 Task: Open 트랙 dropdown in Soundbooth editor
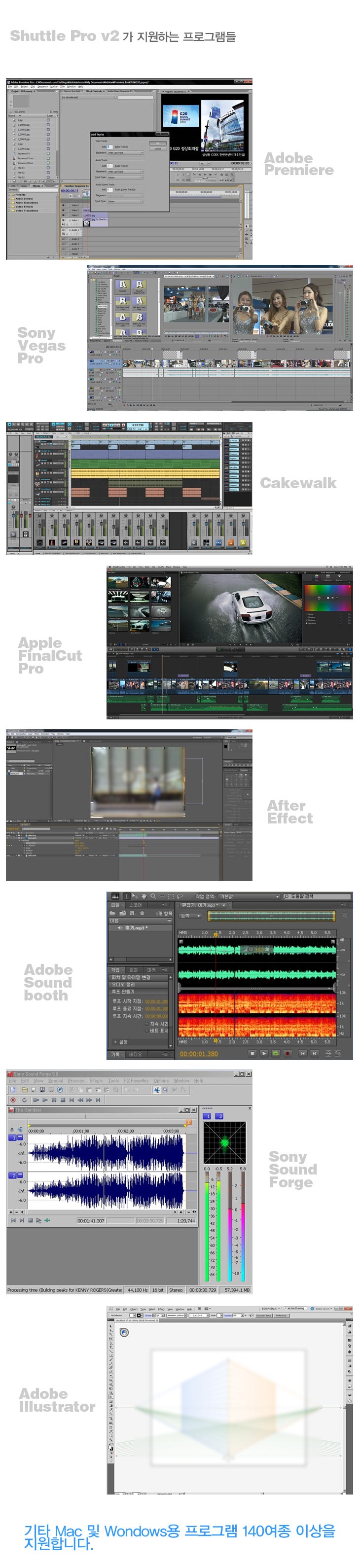pos(190,916)
